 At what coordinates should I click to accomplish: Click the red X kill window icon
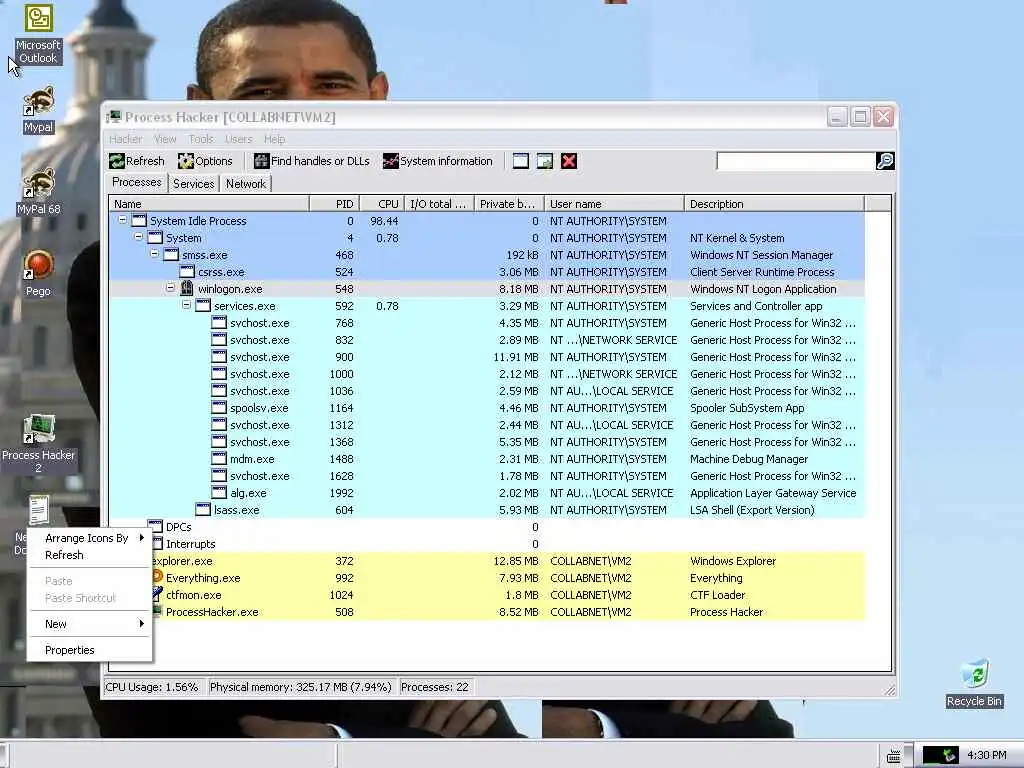coord(569,161)
